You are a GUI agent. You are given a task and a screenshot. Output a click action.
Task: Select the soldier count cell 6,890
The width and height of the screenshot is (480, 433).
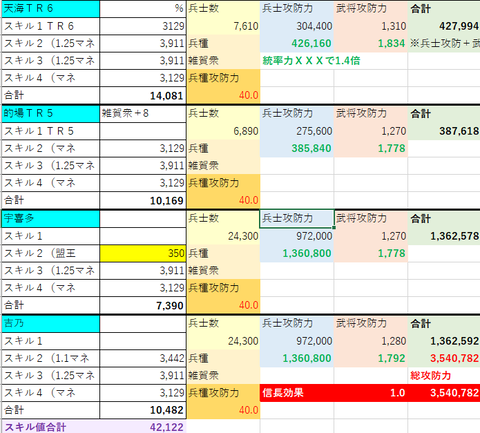click(223, 131)
